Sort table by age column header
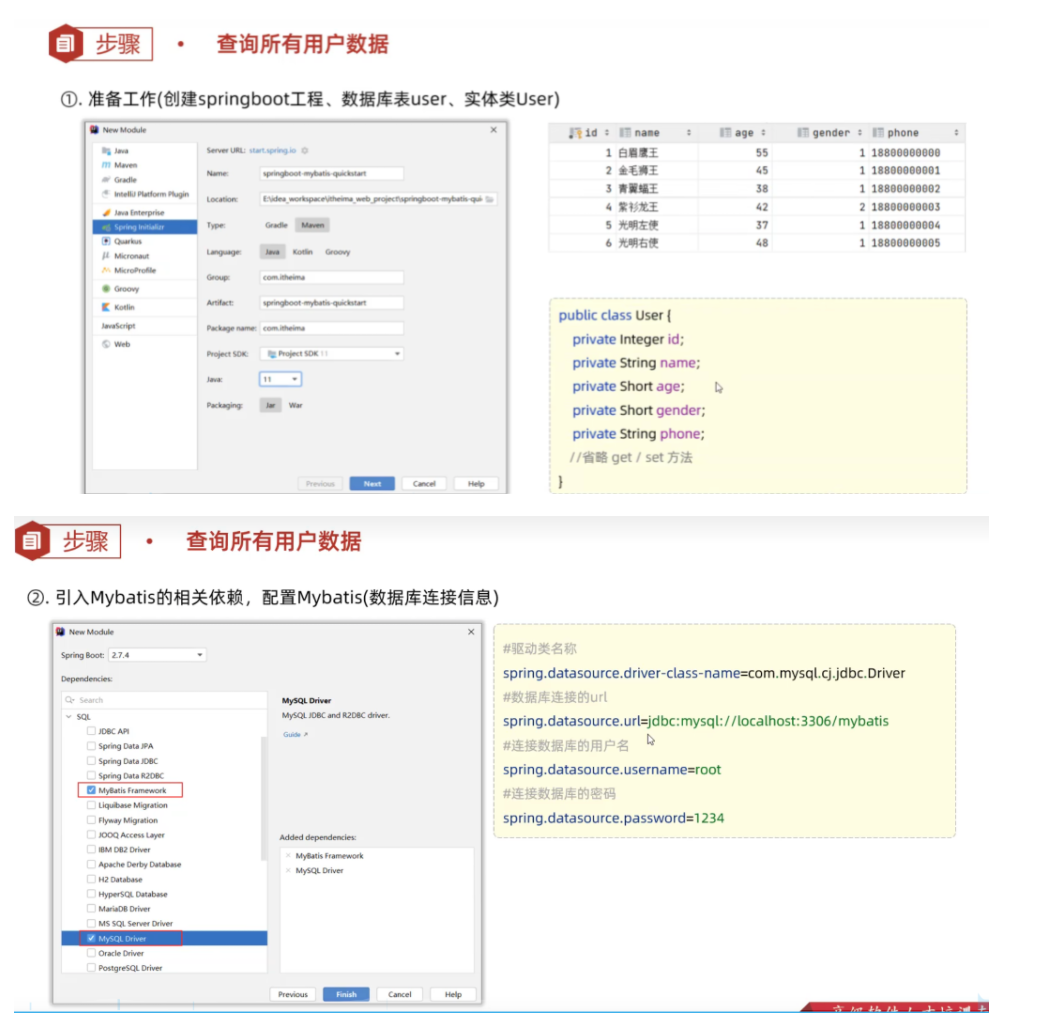The height and width of the screenshot is (1021, 1040). 743,133
